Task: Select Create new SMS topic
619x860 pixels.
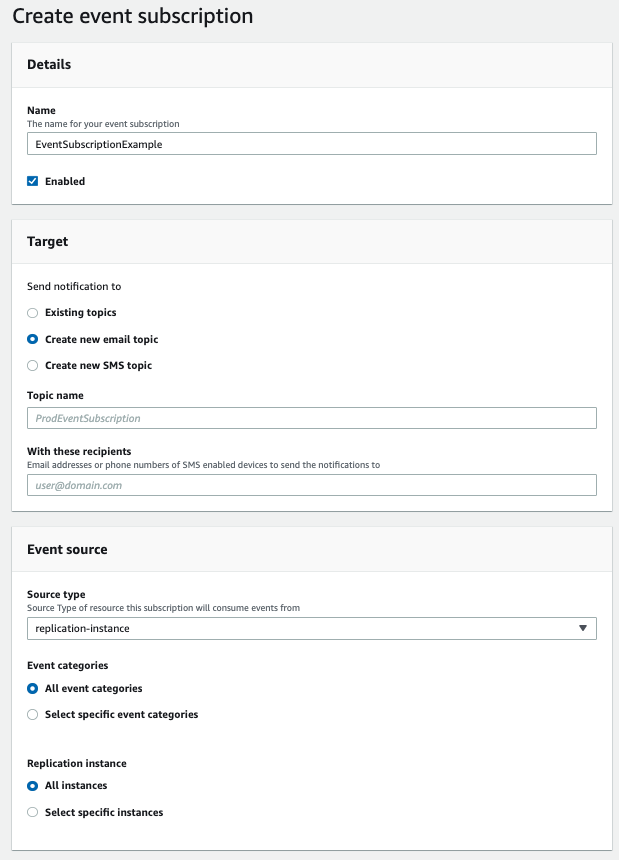Action: click(x=32, y=365)
